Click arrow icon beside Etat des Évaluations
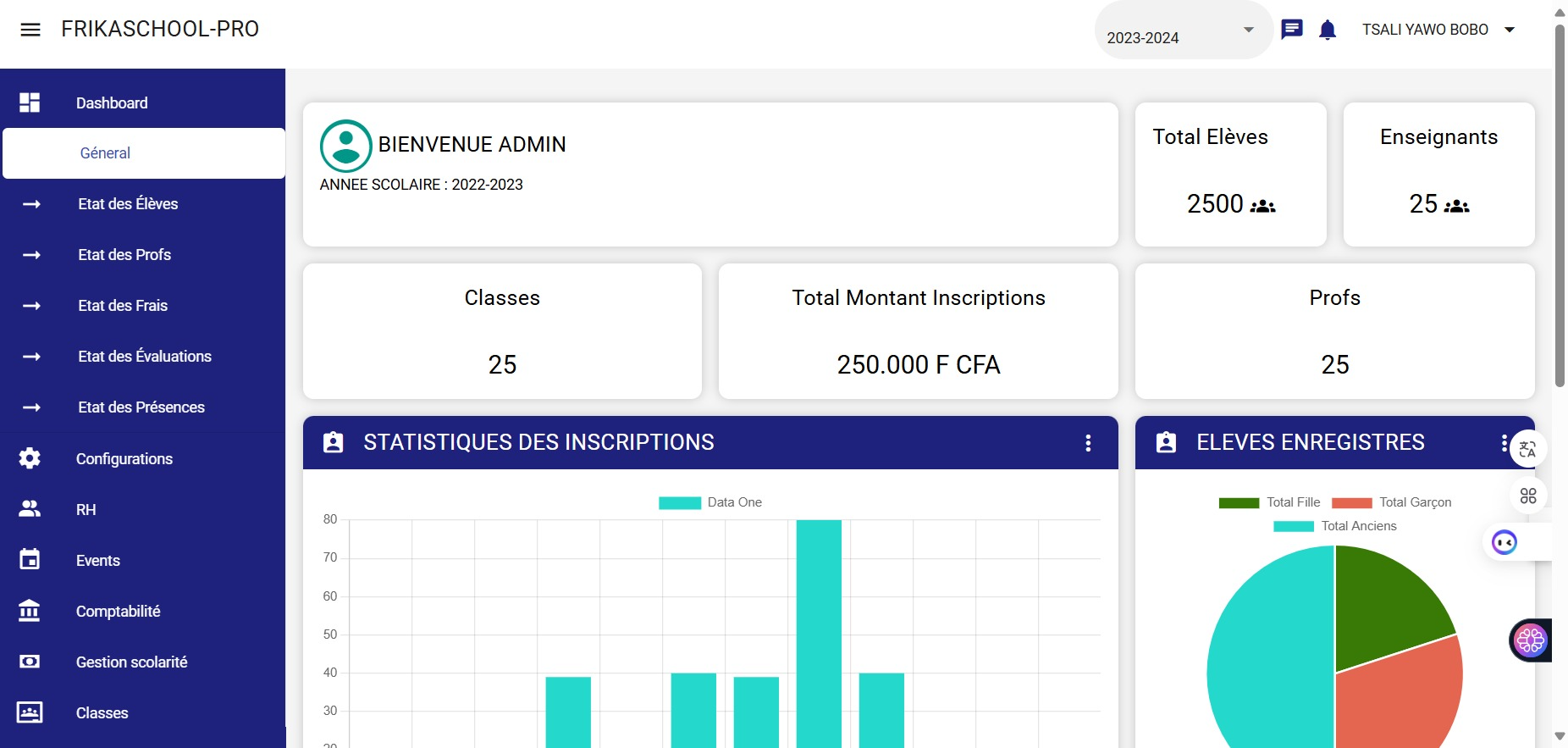This screenshot has height=748, width=1568. [x=31, y=357]
